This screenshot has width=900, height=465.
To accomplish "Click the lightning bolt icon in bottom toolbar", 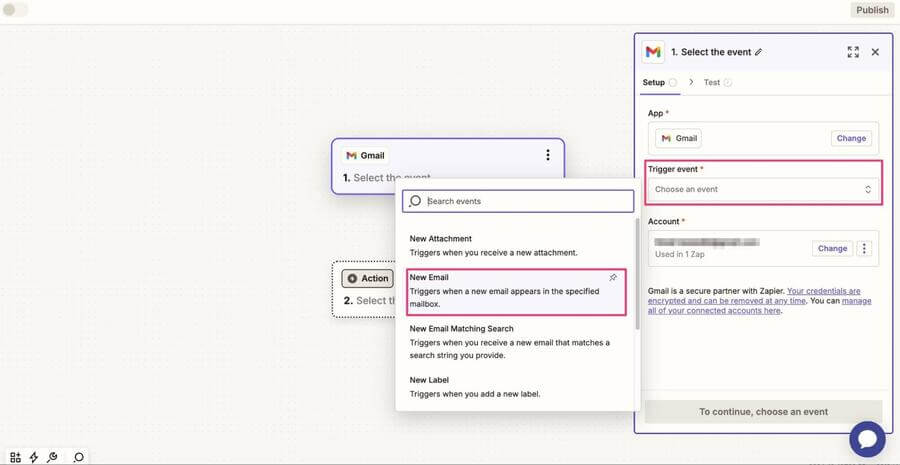I will coord(34,457).
